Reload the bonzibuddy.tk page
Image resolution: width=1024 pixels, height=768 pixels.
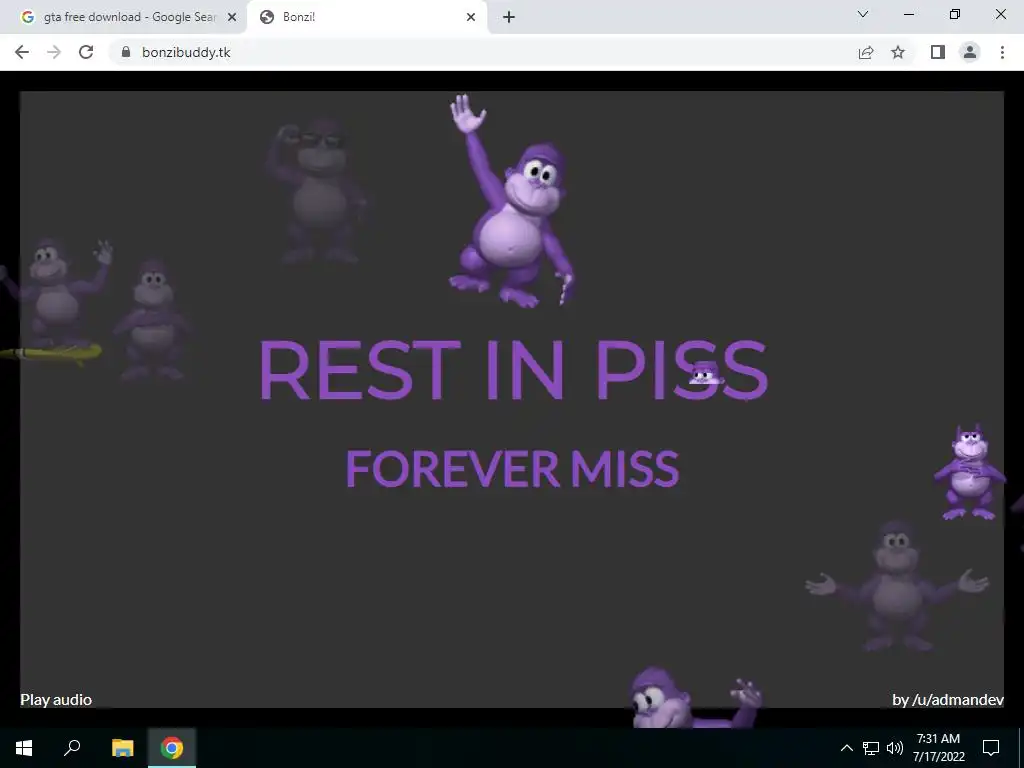pos(86,52)
